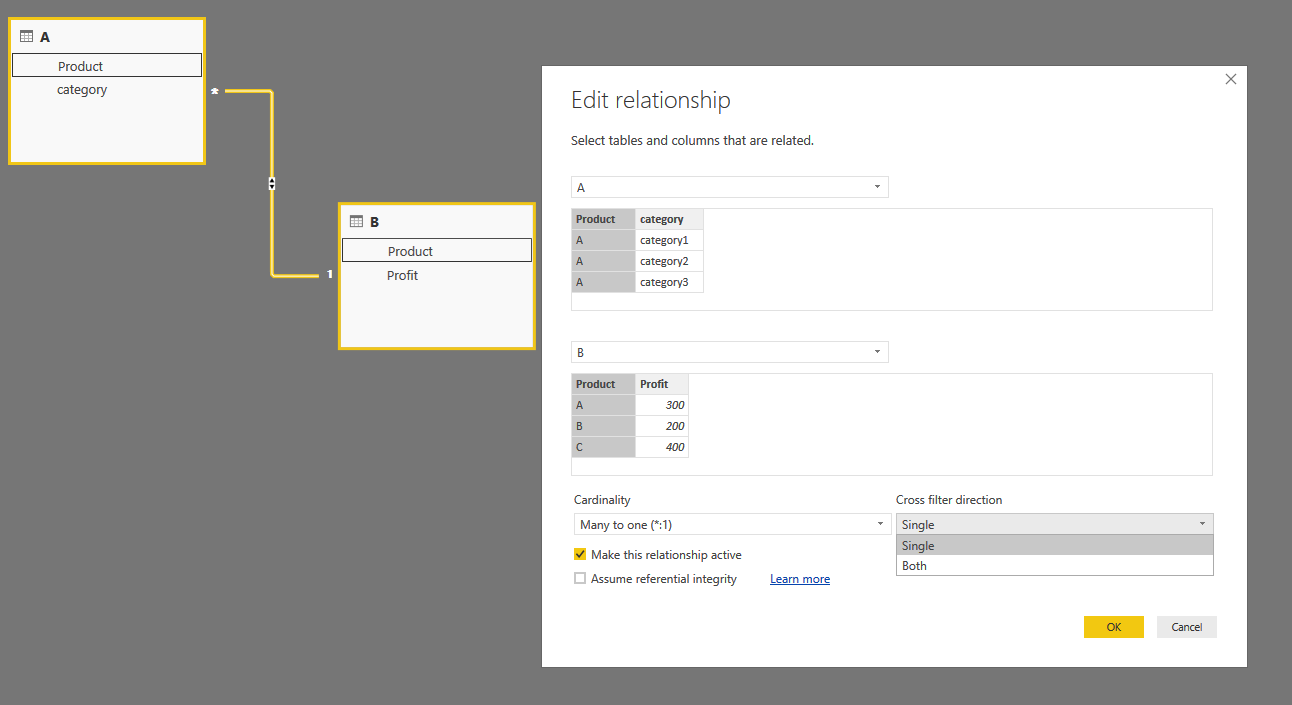Click the cross-filter direction arrow on relationship line
Screen dimensions: 1292x705
(x=272, y=184)
